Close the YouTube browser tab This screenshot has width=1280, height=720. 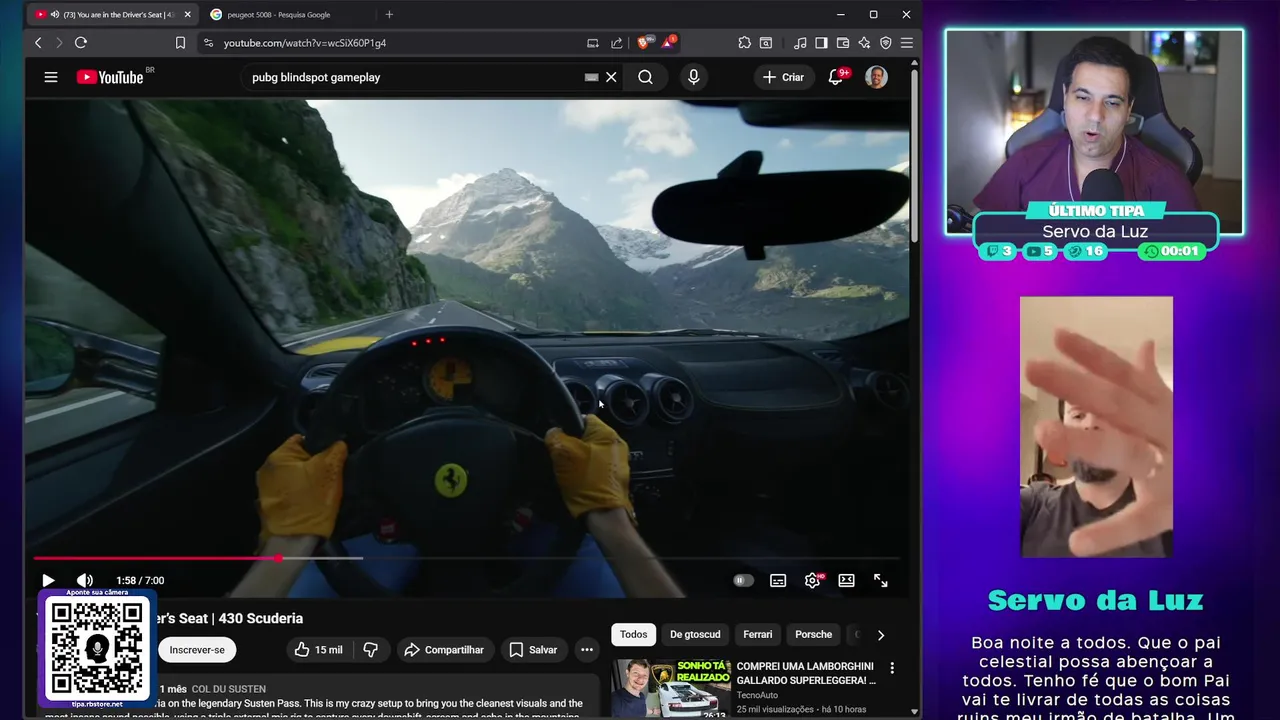coord(189,14)
